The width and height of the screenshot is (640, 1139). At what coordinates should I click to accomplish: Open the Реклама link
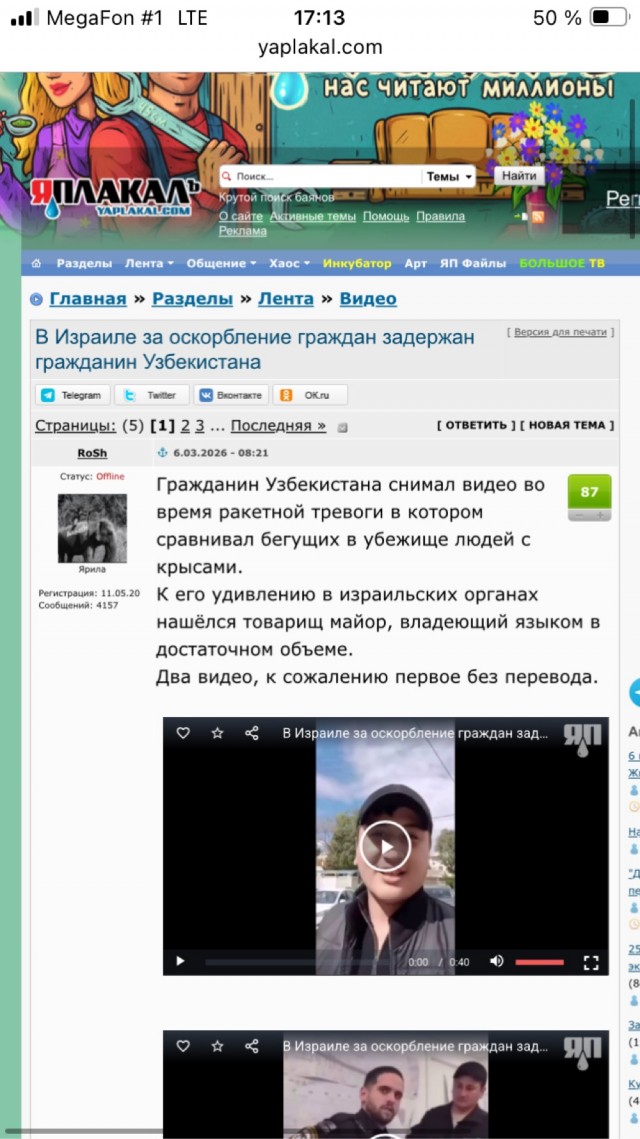tap(243, 231)
